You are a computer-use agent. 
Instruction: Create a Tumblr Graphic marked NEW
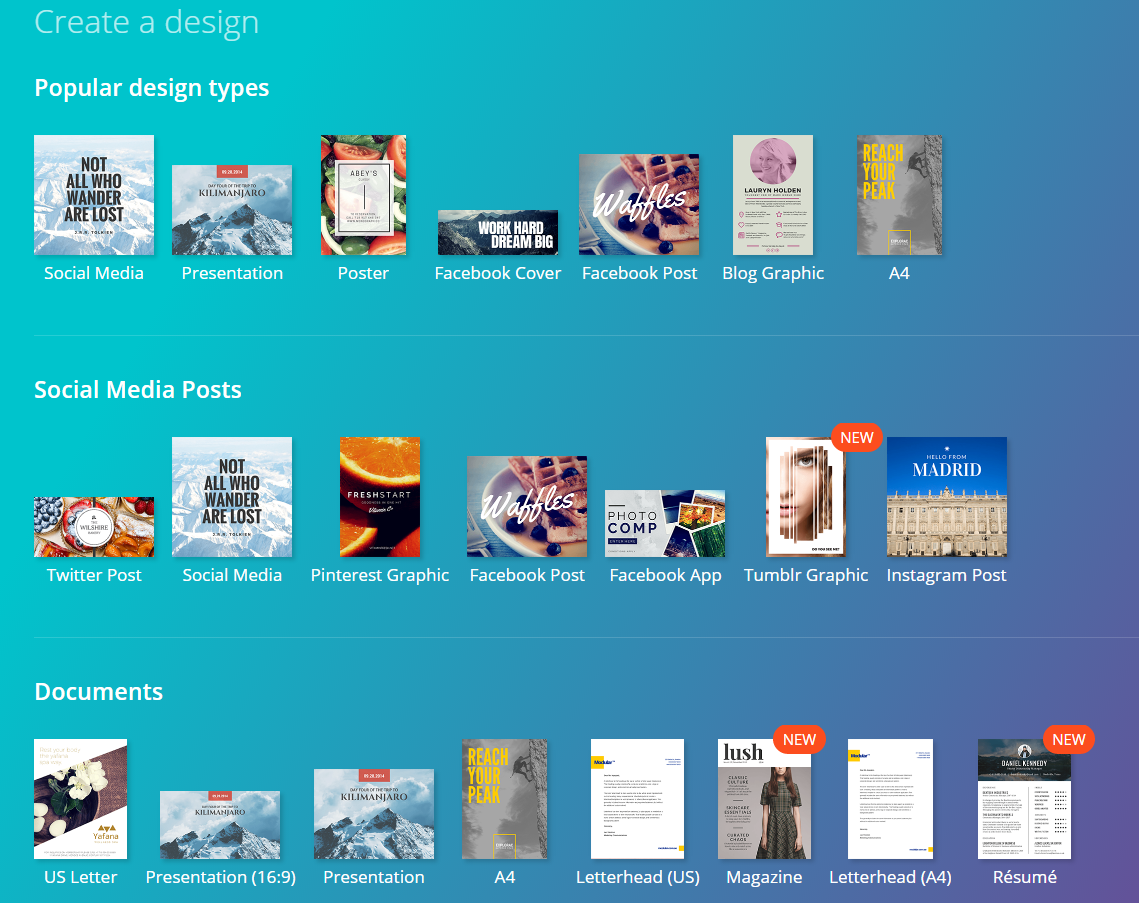point(806,497)
